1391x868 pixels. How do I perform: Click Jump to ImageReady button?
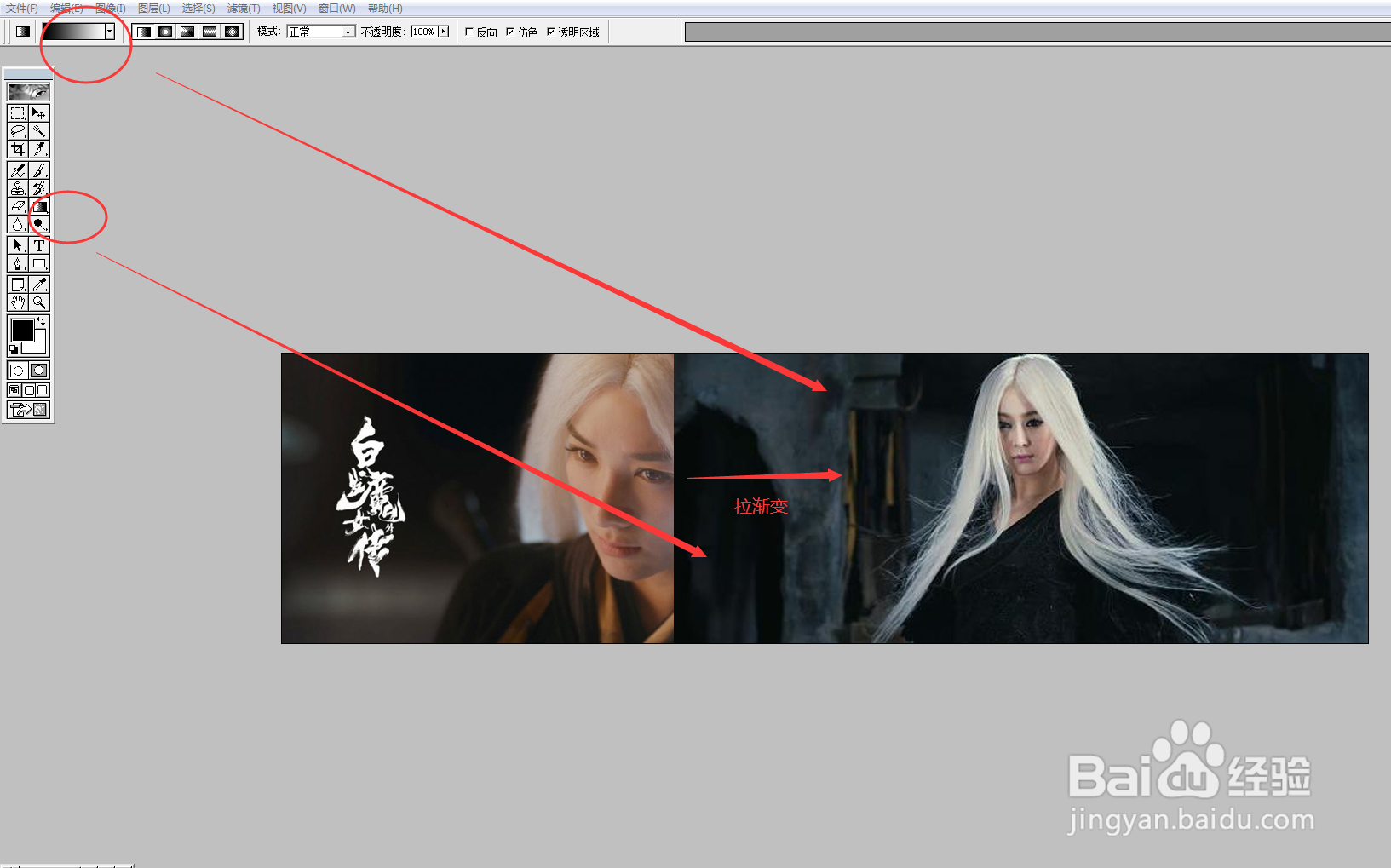(28, 410)
